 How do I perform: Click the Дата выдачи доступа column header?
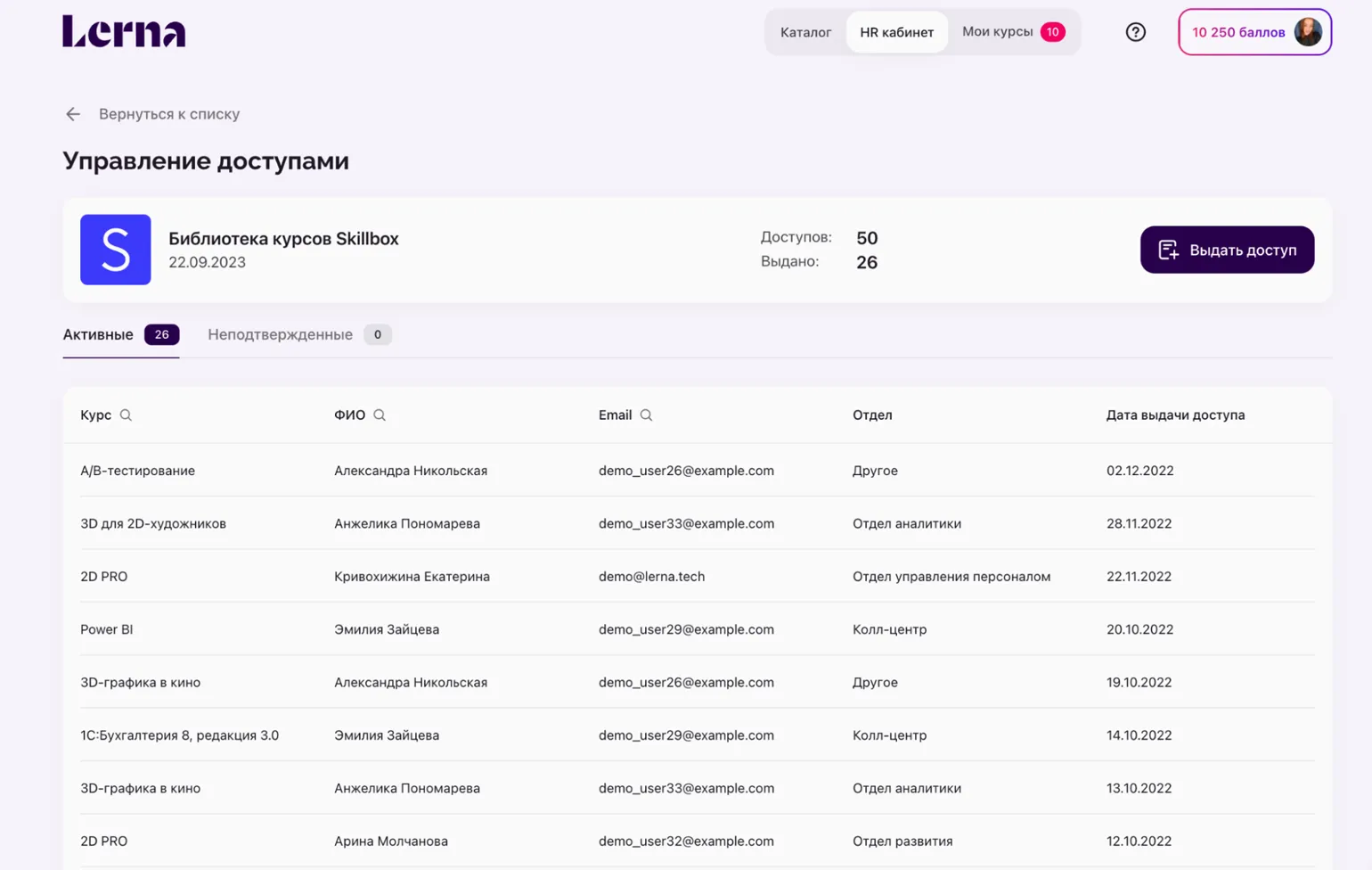[x=1175, y=415]
